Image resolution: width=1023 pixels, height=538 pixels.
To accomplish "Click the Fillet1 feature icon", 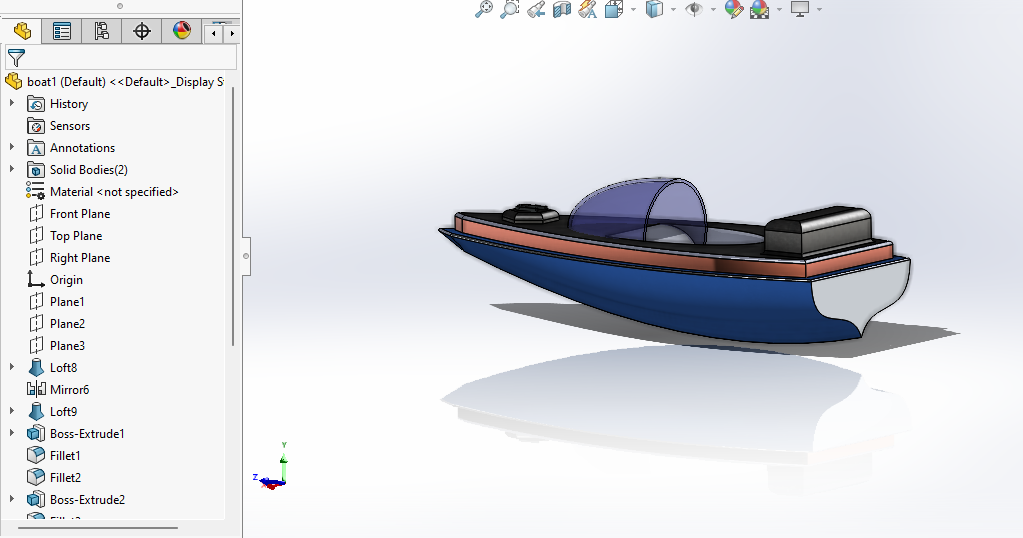I will pos(36,455).
